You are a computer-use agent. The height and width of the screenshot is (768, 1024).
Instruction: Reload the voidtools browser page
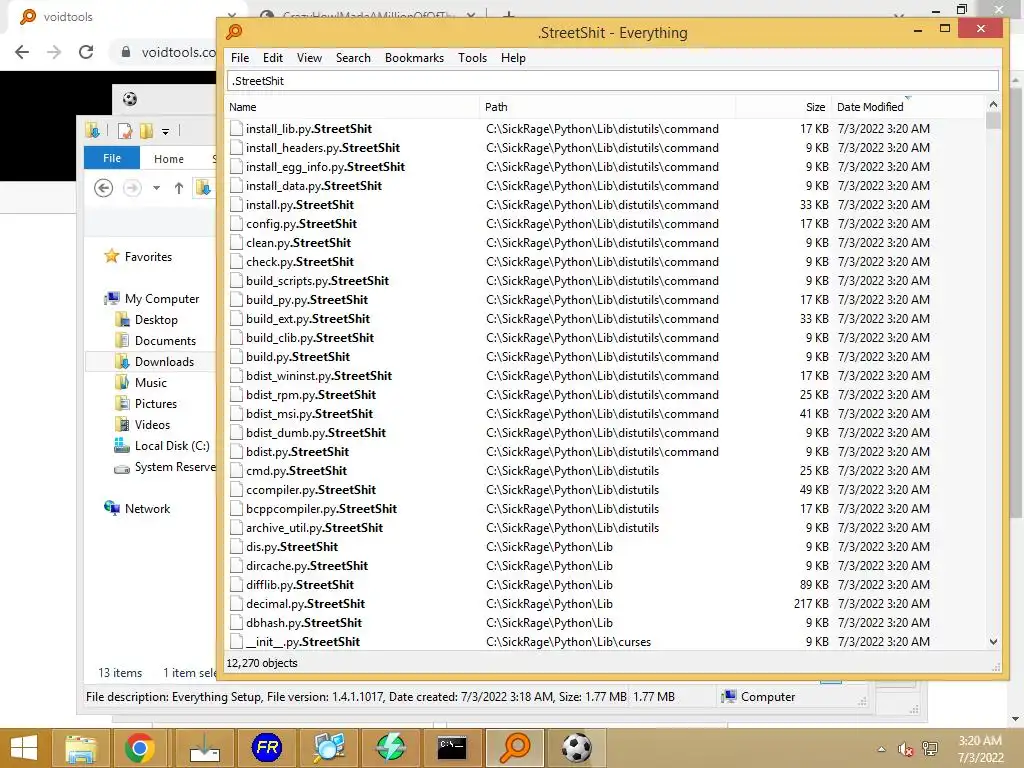point(86,52)
